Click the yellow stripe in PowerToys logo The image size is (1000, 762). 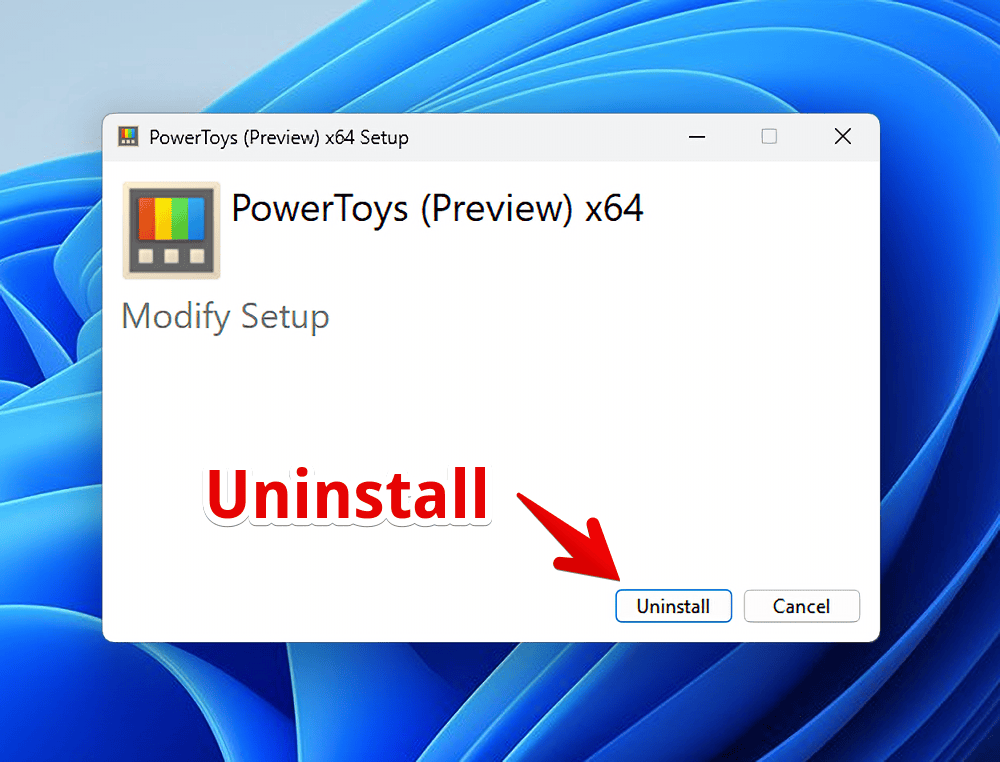click(163, 219)
